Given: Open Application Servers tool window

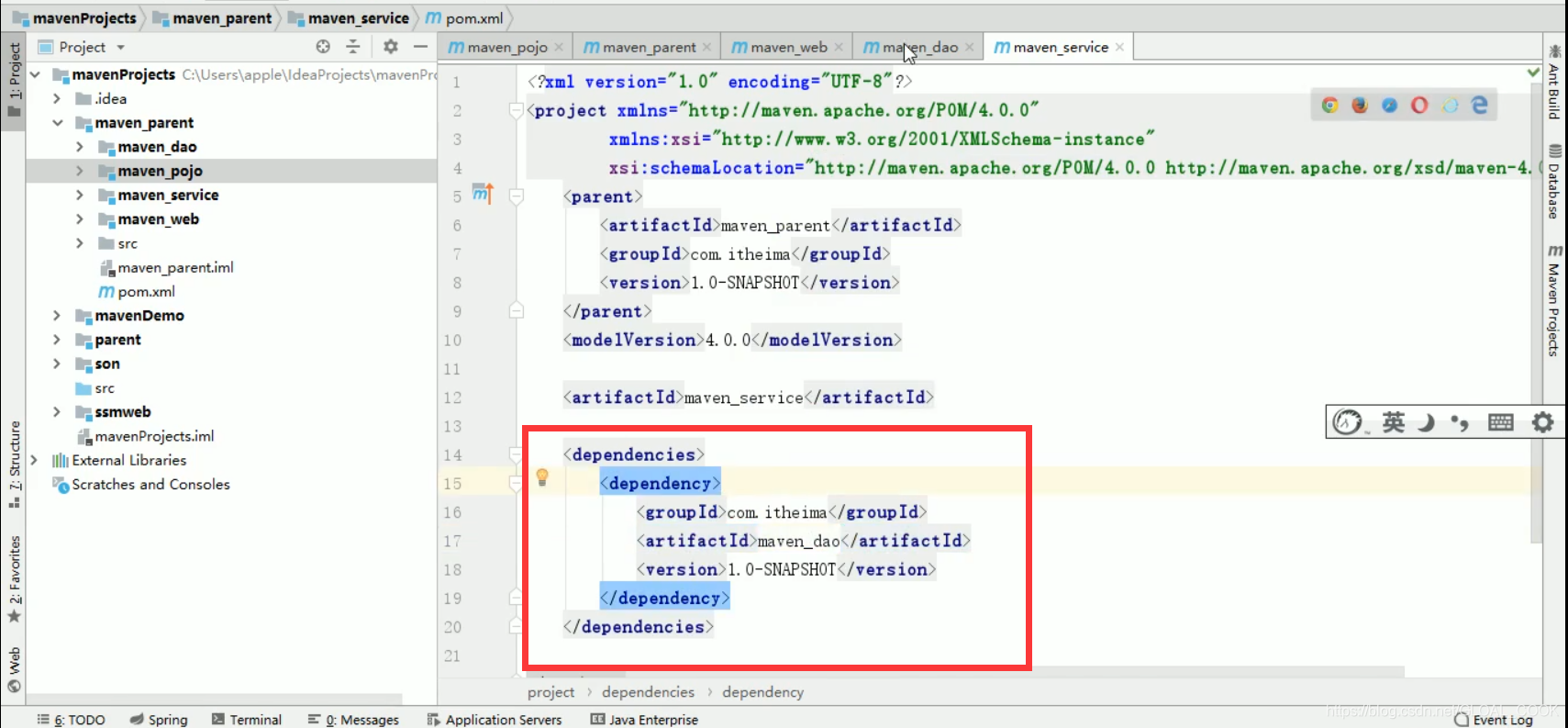Looking at the screenshot, I should (495, 720).
